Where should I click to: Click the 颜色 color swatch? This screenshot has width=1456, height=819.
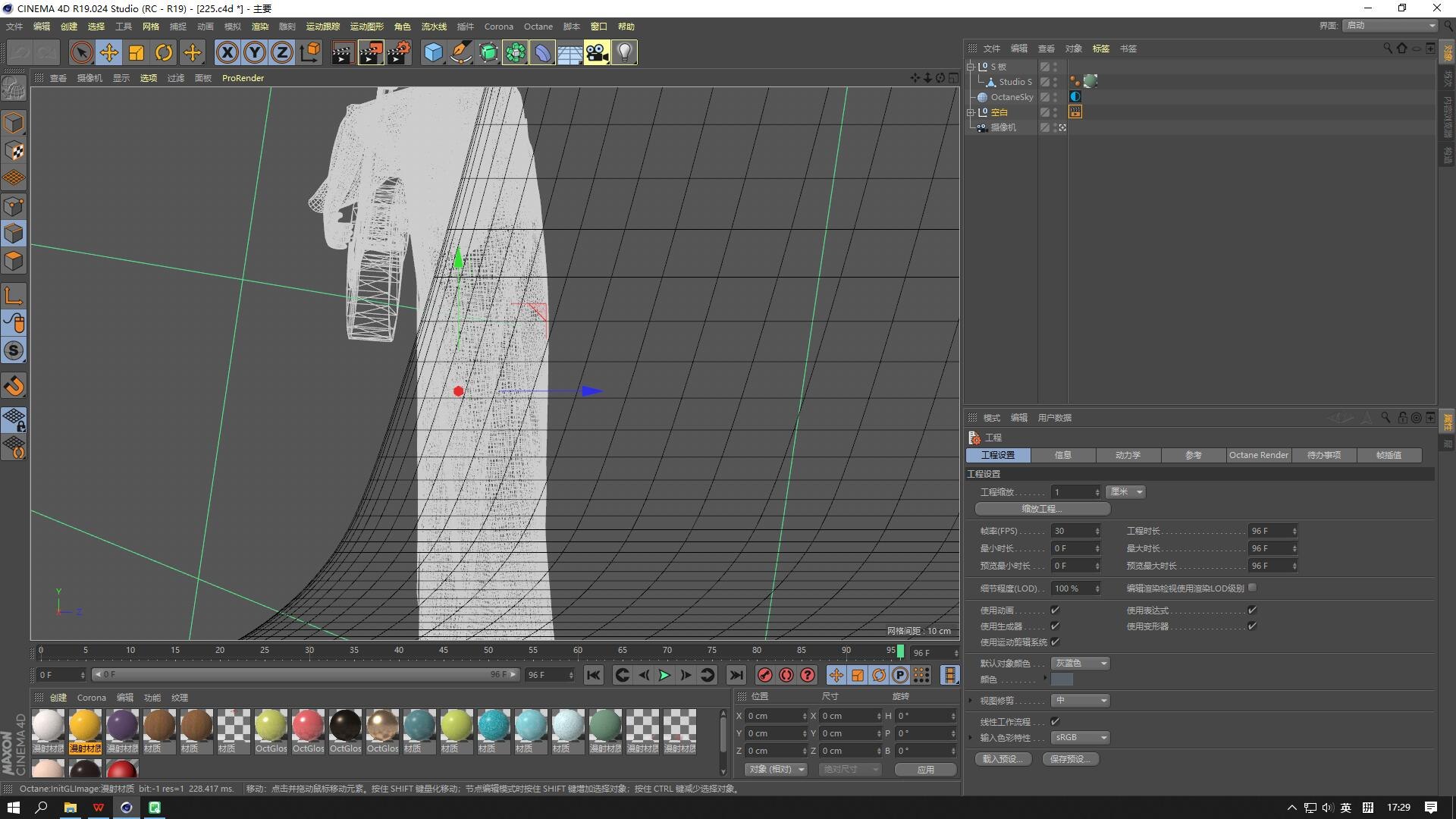[1062, 679]
